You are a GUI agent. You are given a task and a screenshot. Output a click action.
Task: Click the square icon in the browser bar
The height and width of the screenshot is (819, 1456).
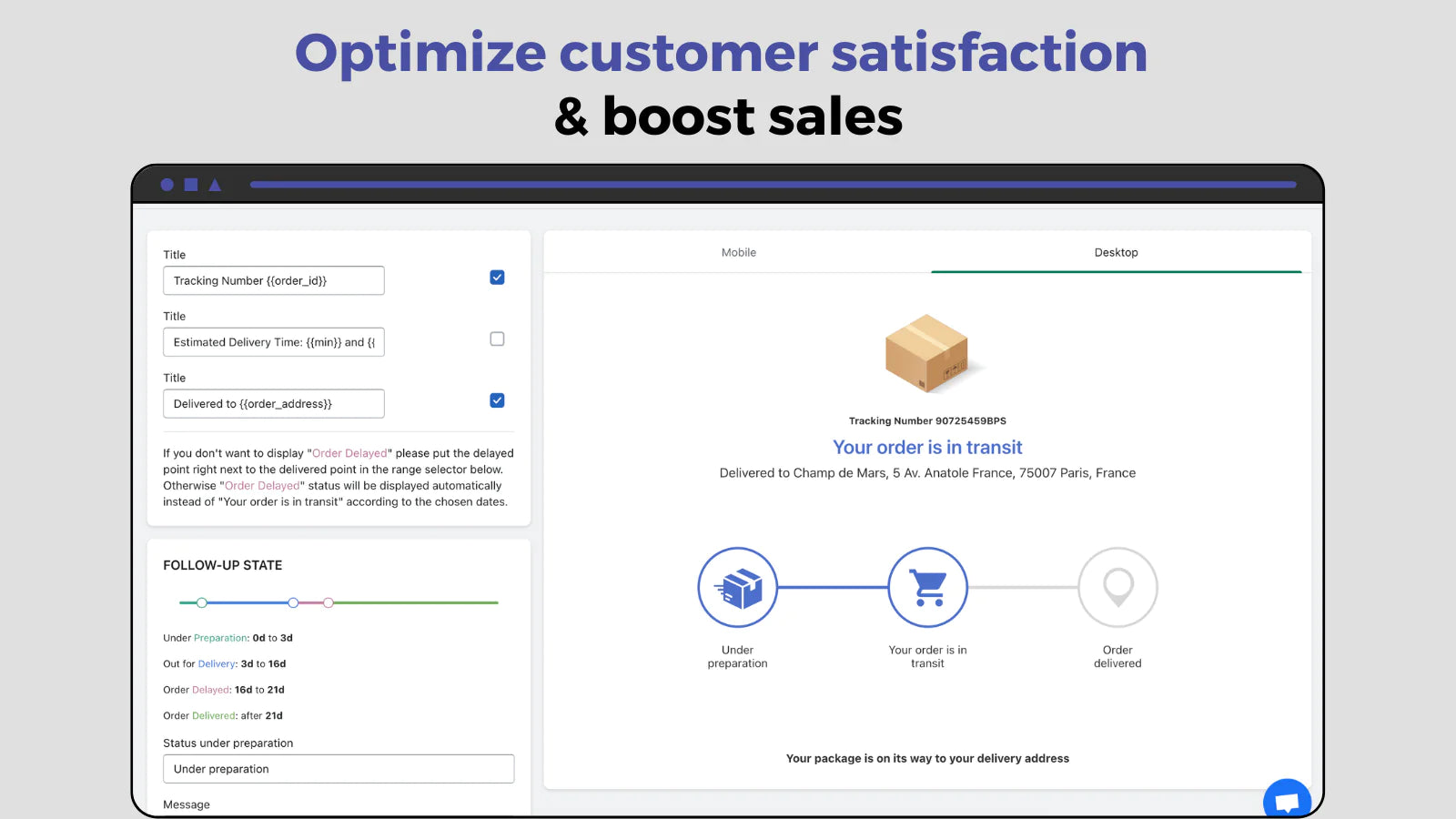[190, 184]
